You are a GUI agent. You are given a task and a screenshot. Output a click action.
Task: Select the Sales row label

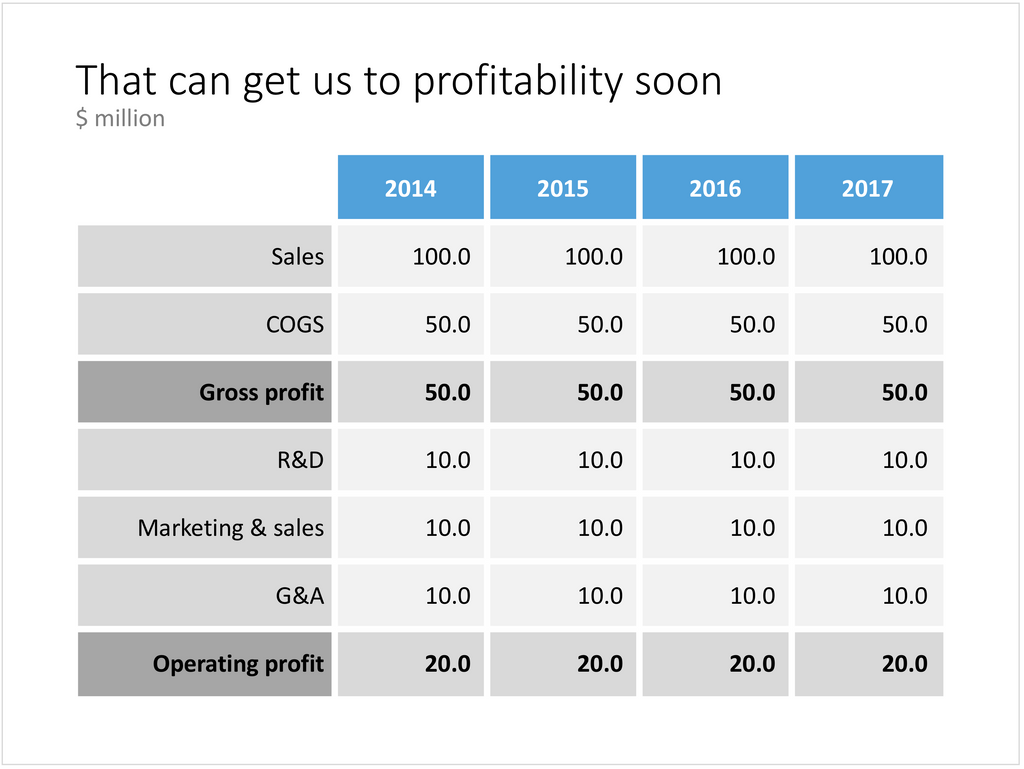pos(204,256)
